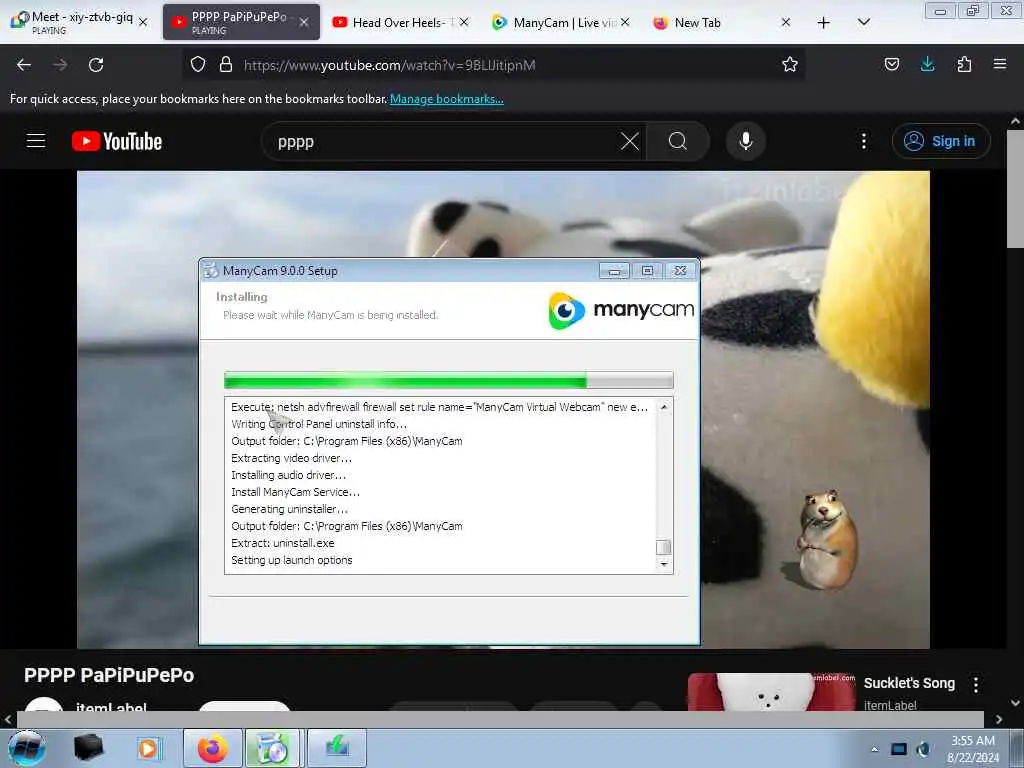
Task: Open the ManyCam Live video tab
Action: [560, 22]
